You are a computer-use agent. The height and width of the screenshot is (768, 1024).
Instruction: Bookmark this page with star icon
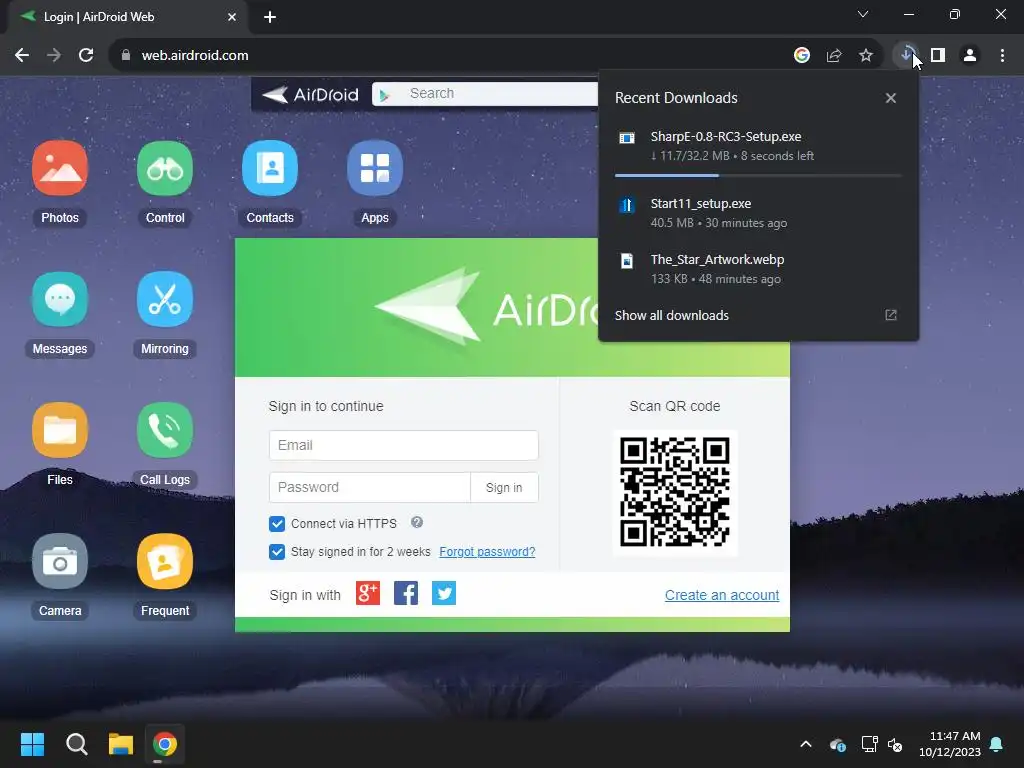point(866,56)
